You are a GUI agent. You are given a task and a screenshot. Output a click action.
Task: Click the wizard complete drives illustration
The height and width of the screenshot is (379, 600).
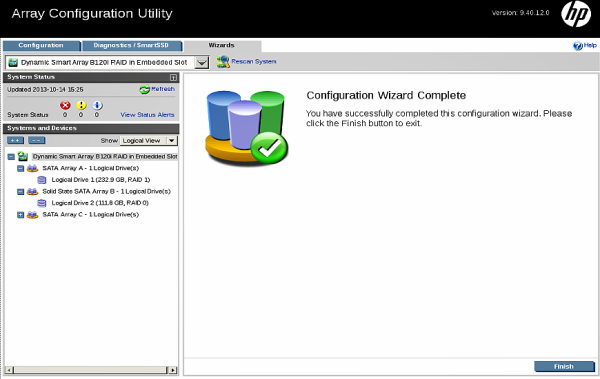click(x=247, y=128)
